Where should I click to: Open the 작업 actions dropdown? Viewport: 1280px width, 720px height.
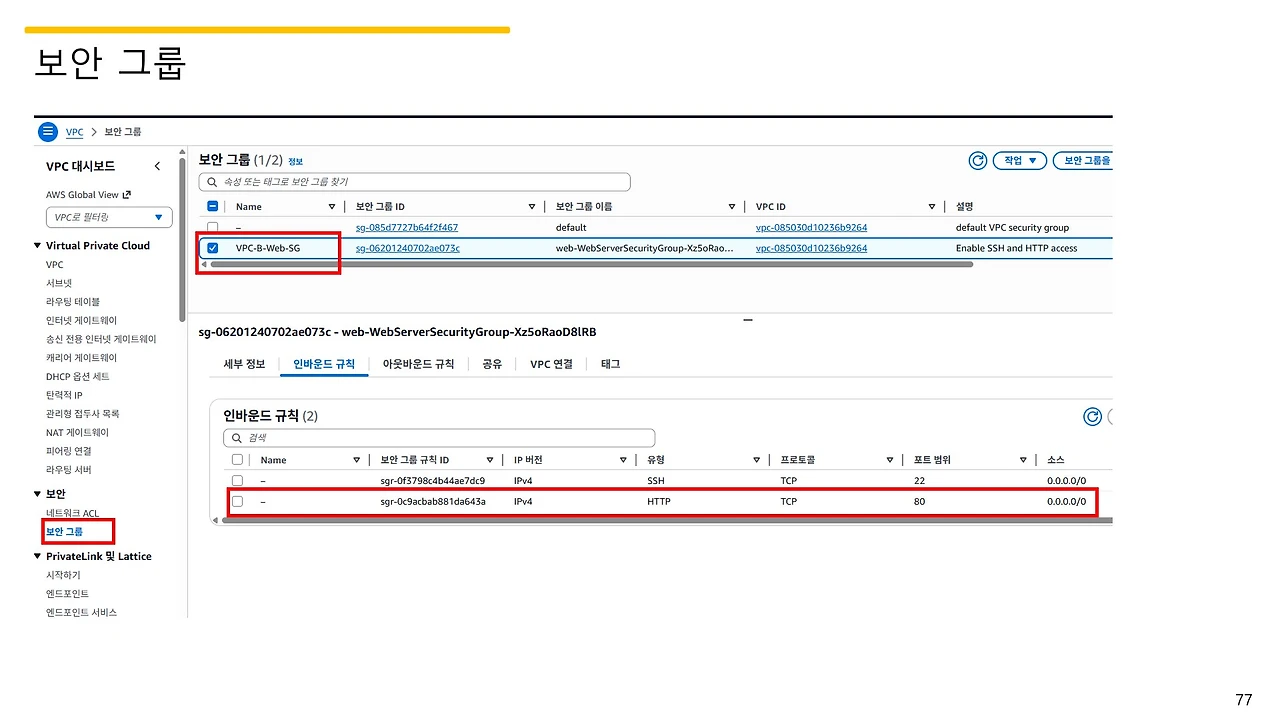[1020, 160]
